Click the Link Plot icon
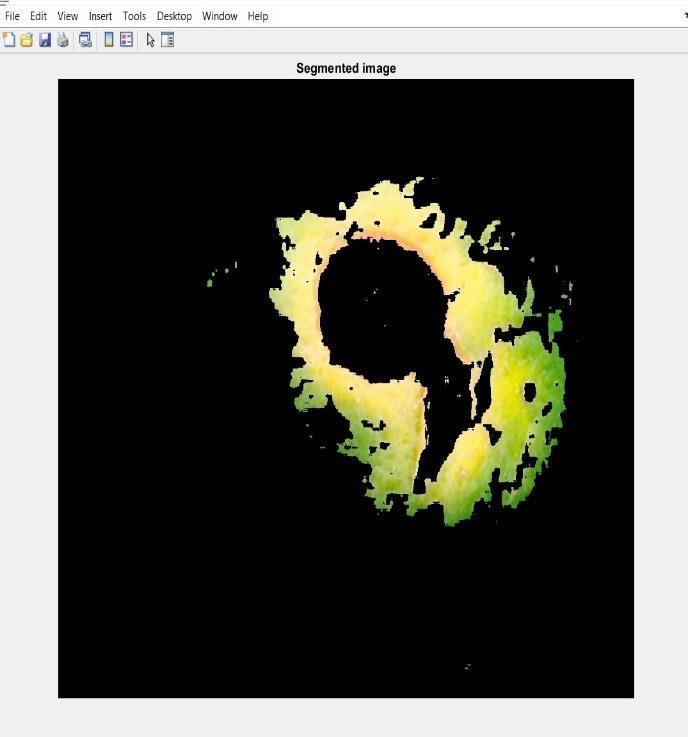Viewport: 688px width, 737px height. (x=85, y=40)
